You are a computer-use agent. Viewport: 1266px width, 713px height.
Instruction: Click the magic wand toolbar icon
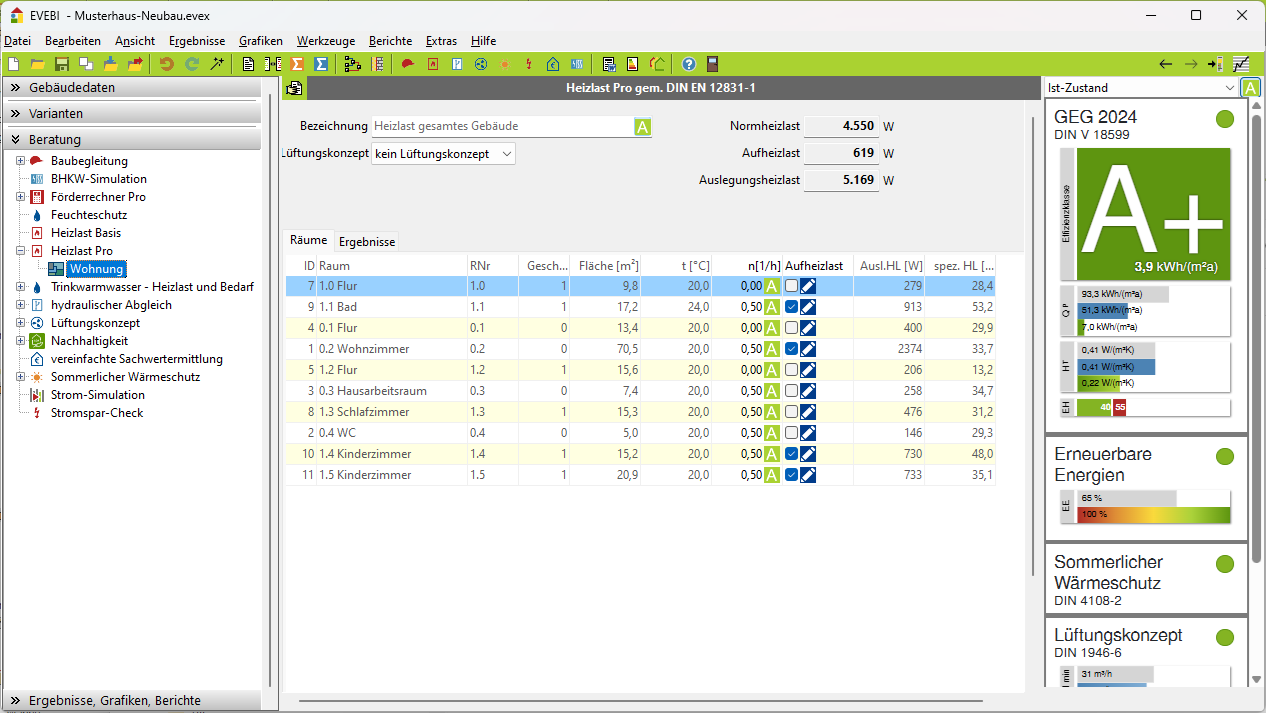(217, 64)
